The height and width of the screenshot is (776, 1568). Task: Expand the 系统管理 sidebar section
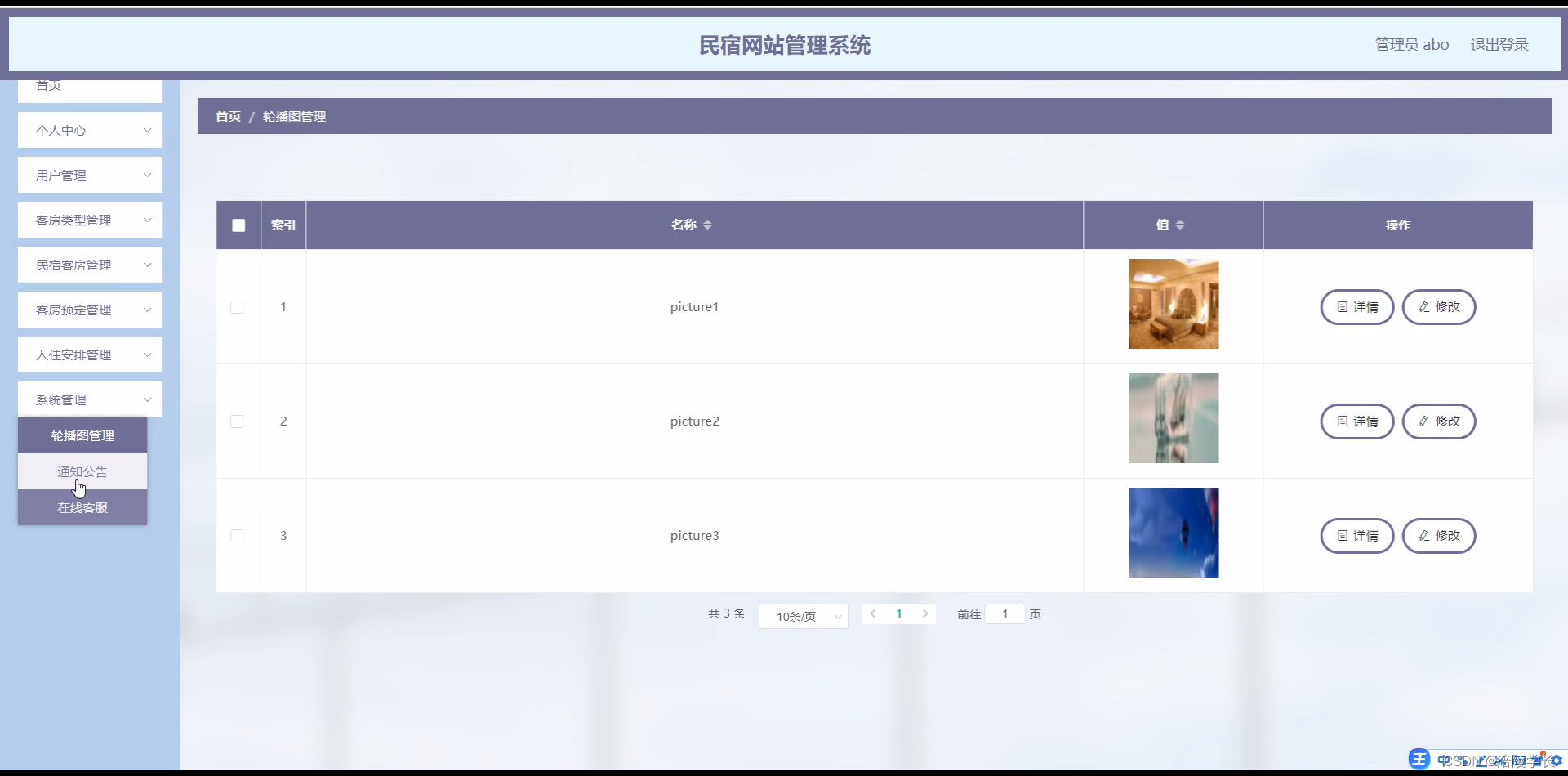coord(90,399)
